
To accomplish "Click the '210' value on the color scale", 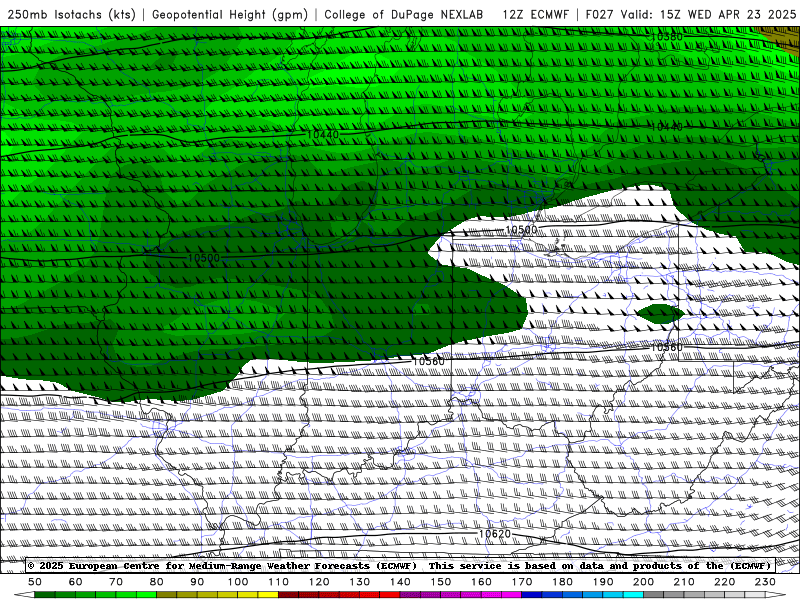I will pyautogui.click(x=684, y=582).
